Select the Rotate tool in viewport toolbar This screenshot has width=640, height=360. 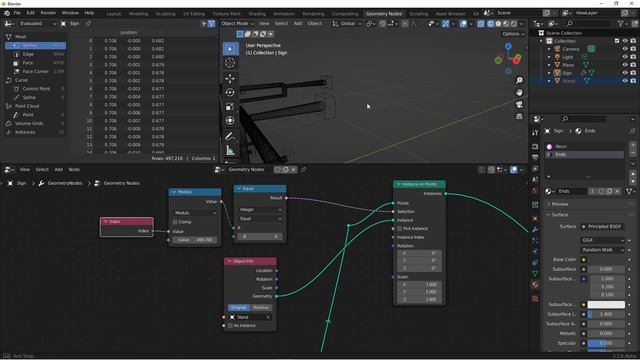click(x=230, y=92)
